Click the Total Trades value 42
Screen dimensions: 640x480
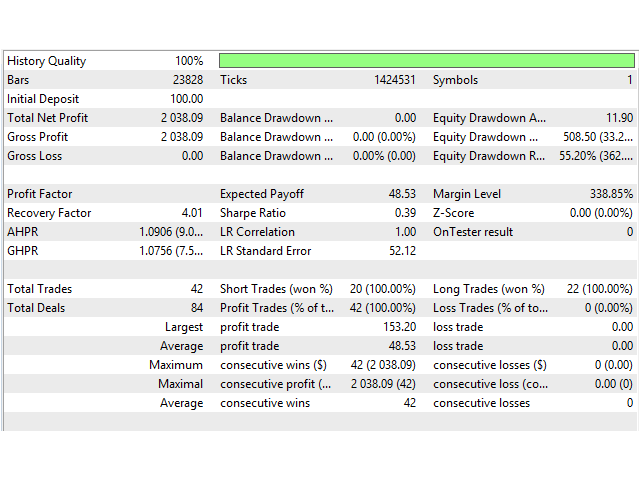pyautogui.click(x=195, y=289)
